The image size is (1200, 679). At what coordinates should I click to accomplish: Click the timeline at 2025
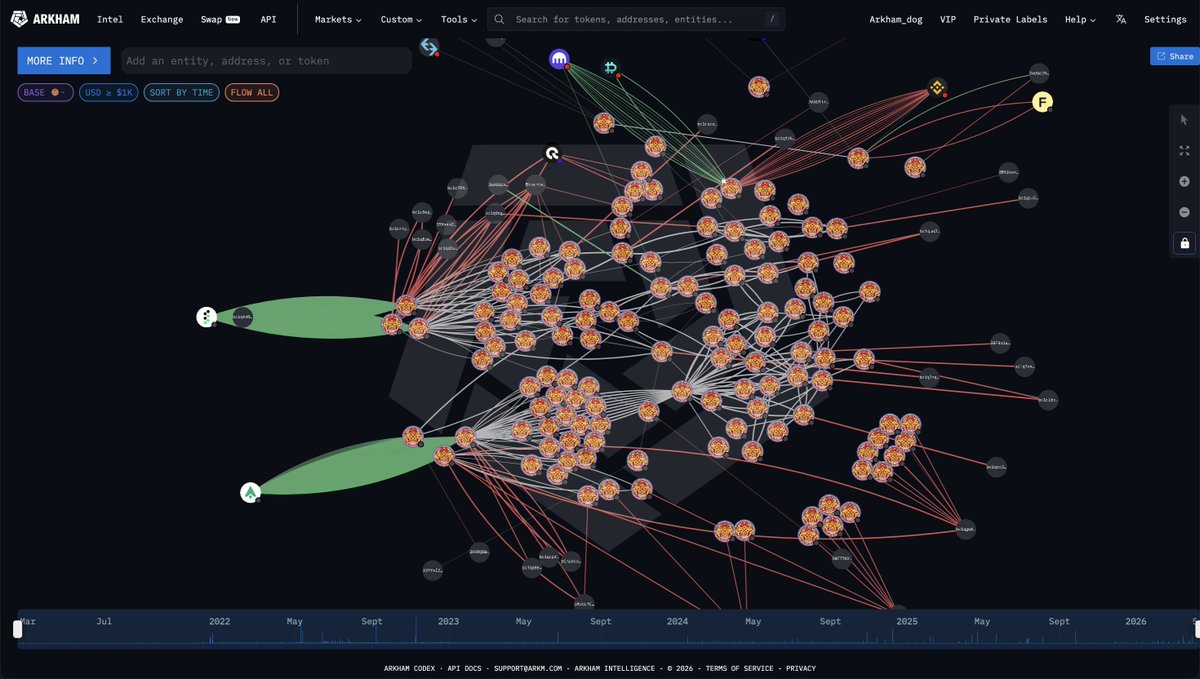907,621
